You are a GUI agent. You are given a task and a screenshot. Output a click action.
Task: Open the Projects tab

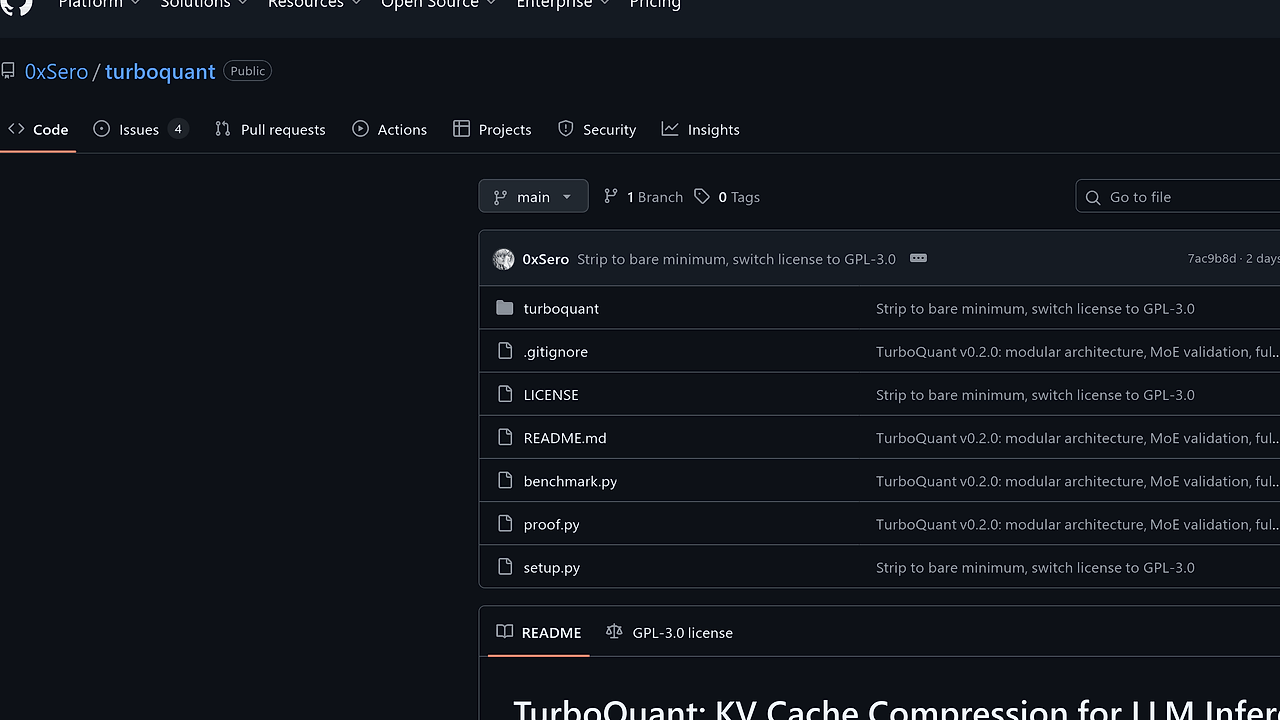pos(492,129)
